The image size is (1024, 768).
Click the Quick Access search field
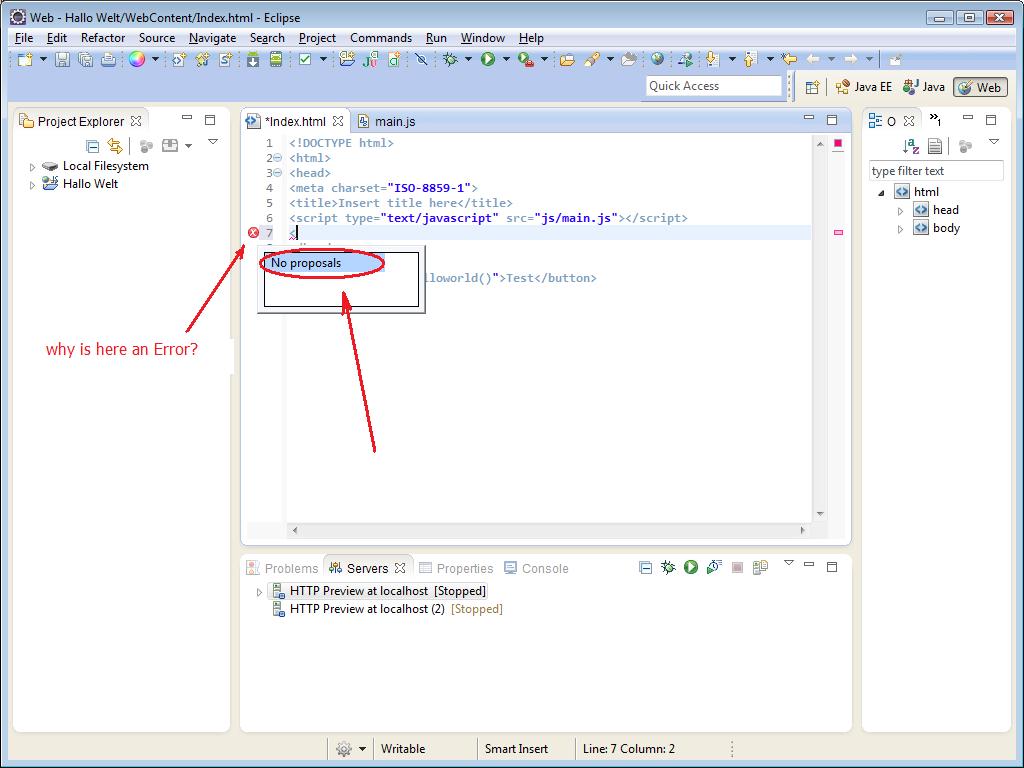(714, 86)
